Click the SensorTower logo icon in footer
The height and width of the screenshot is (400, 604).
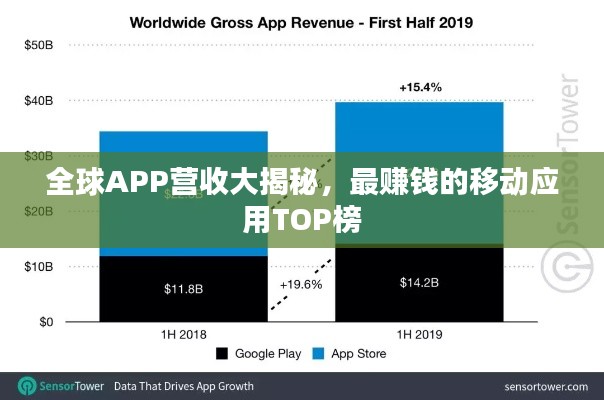click(27, 385)
